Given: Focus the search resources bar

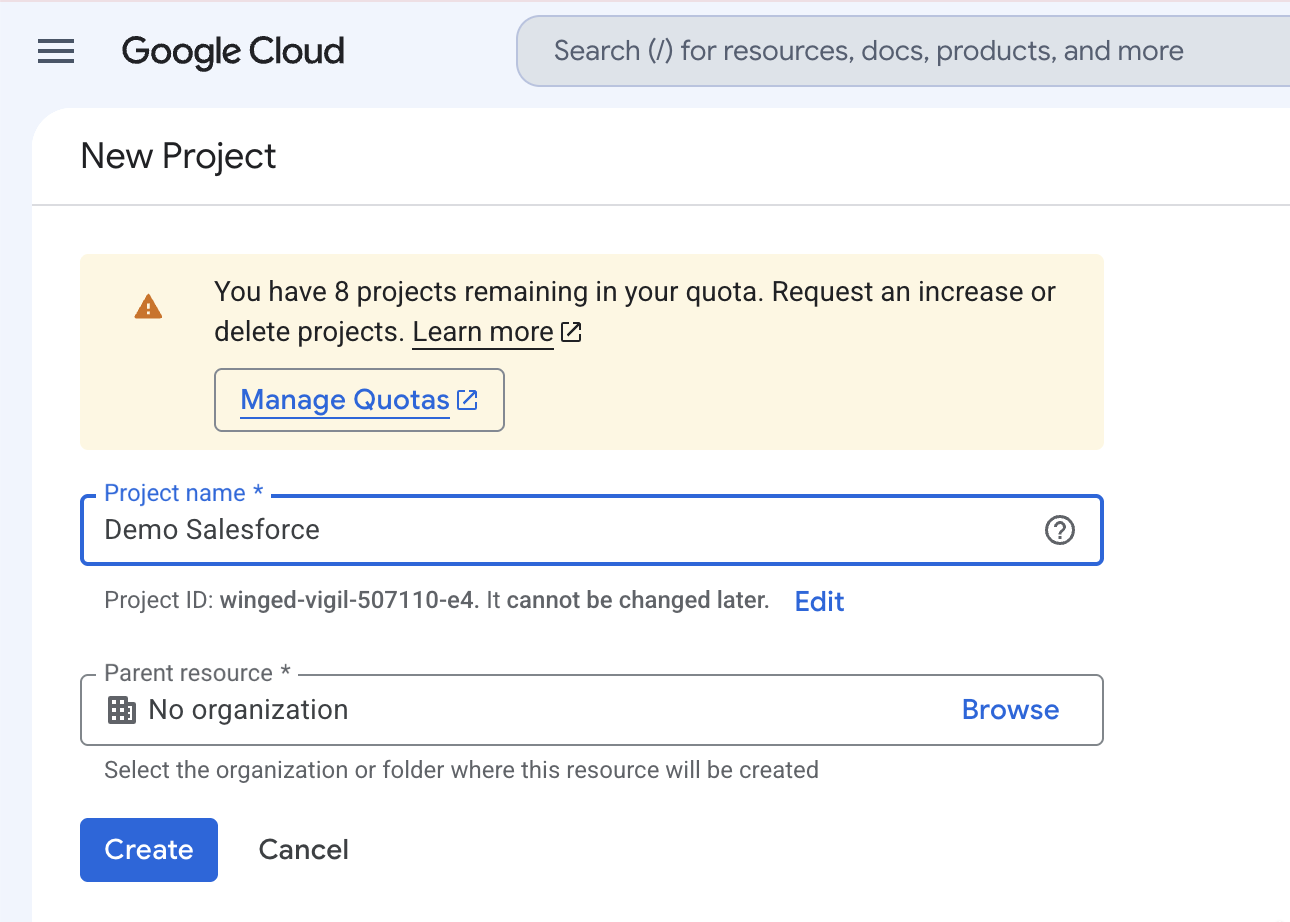Looking at the screenshot, I should (903, 51).
